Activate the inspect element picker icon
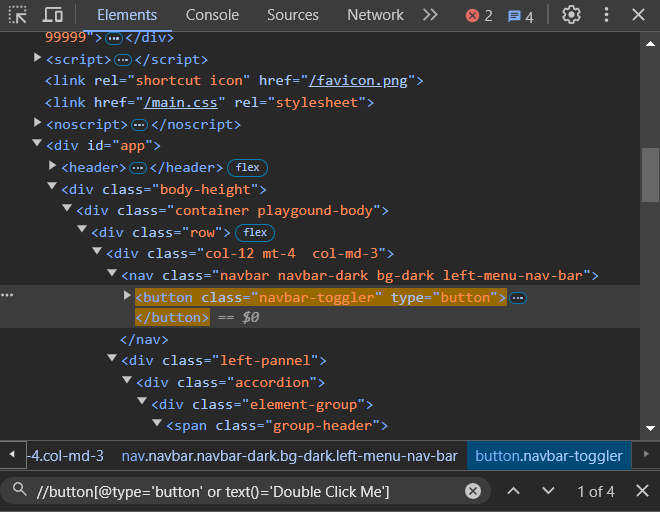Image resolution: width=660 pixels, height=512 pixels. pyautogui.click(x=17, y=15)
